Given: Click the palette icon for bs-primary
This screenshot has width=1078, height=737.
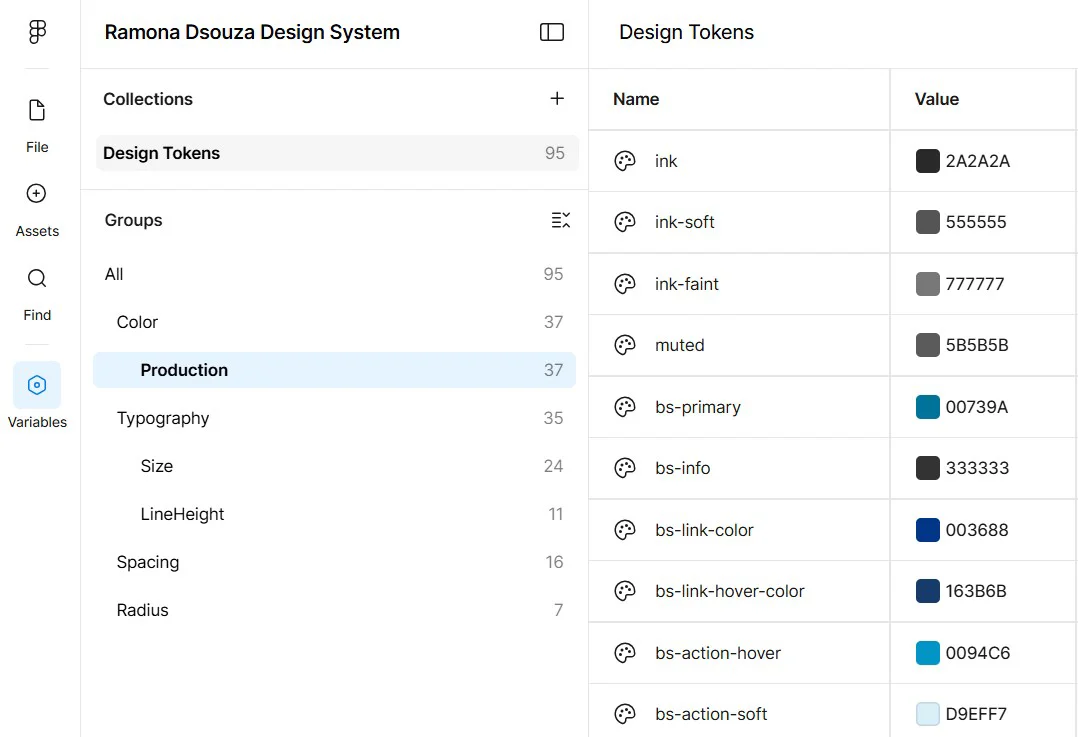Looking at the screenshot, I should (625, 407).
